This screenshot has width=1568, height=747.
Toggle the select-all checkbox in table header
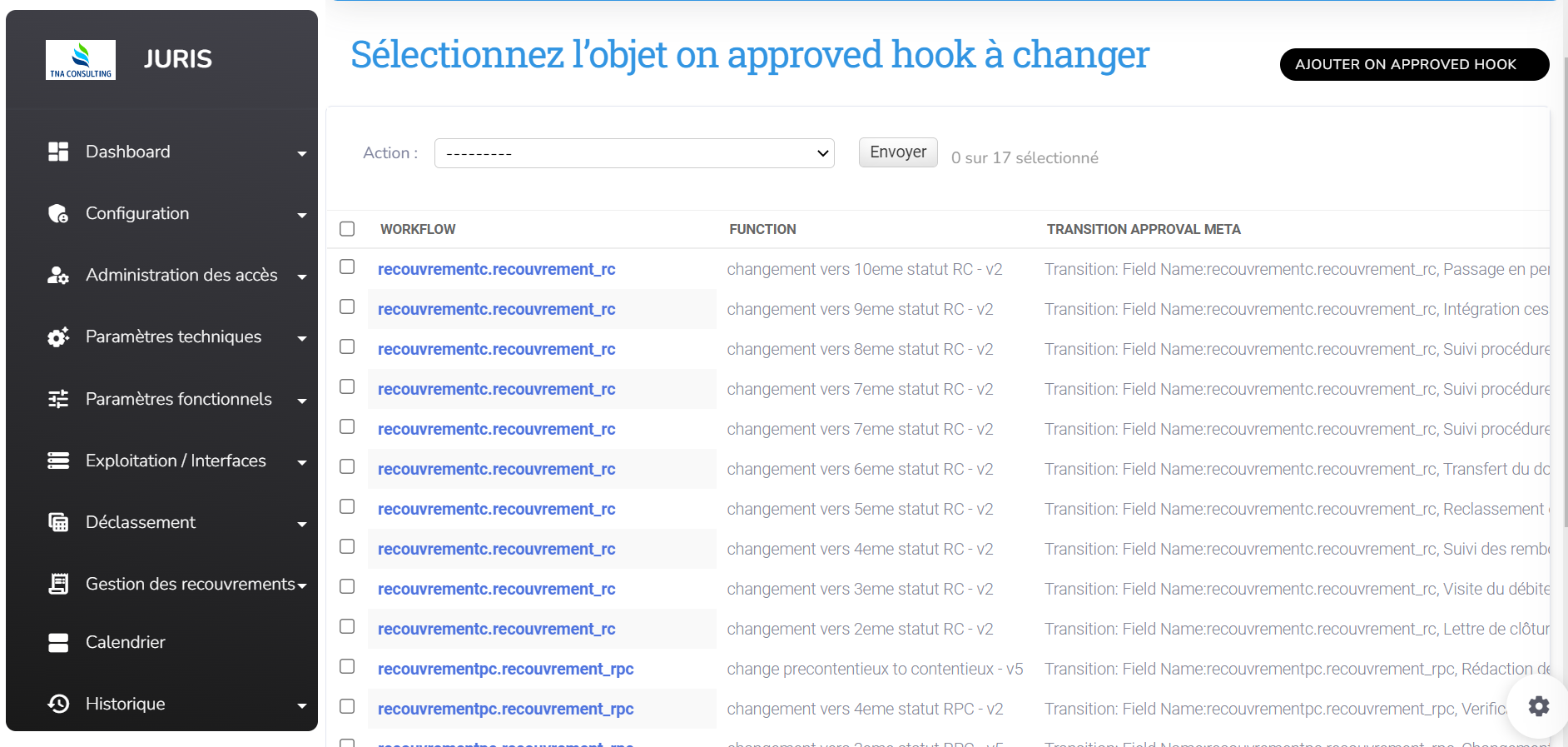click(347, 229)
